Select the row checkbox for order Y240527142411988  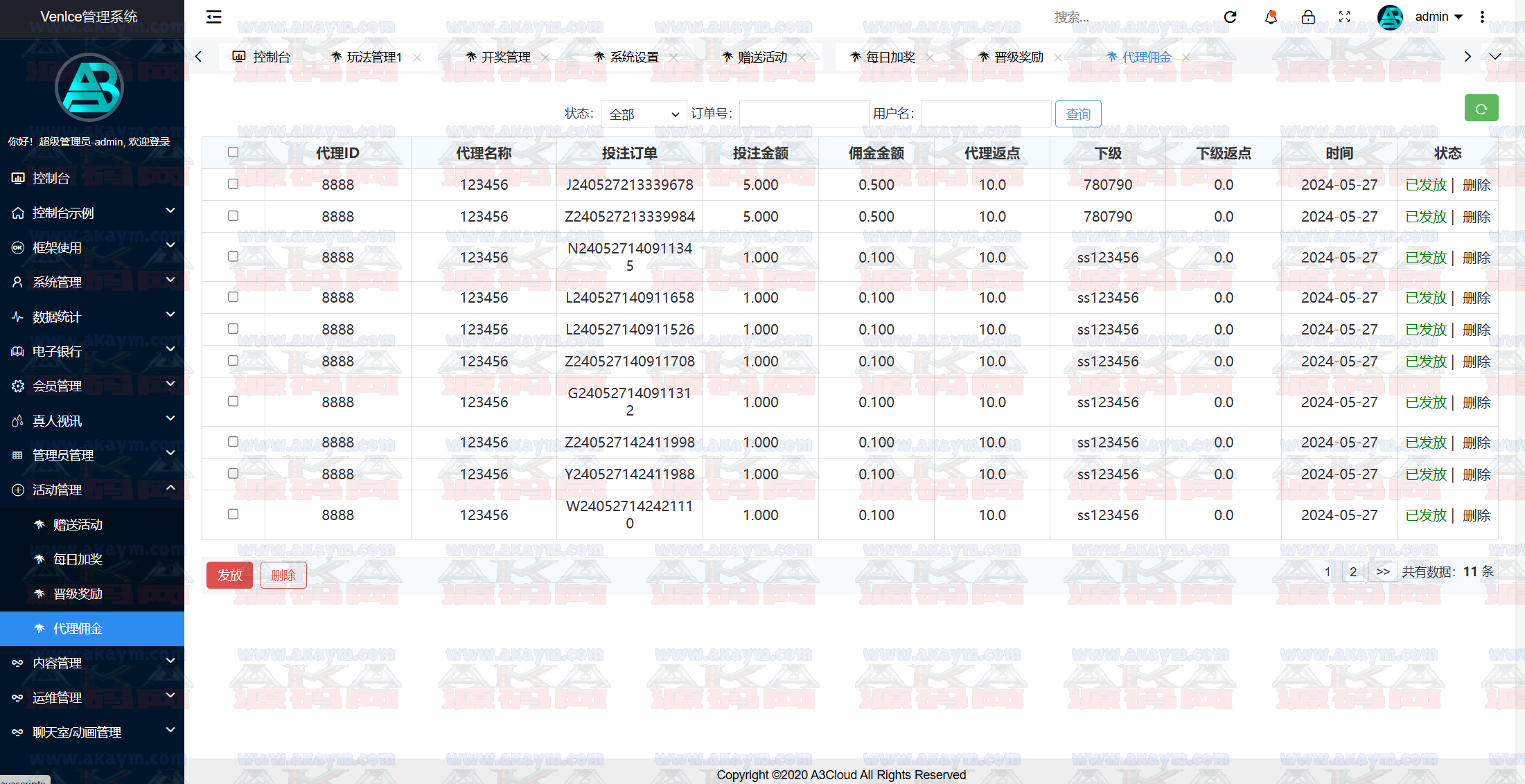pos(233,474)
